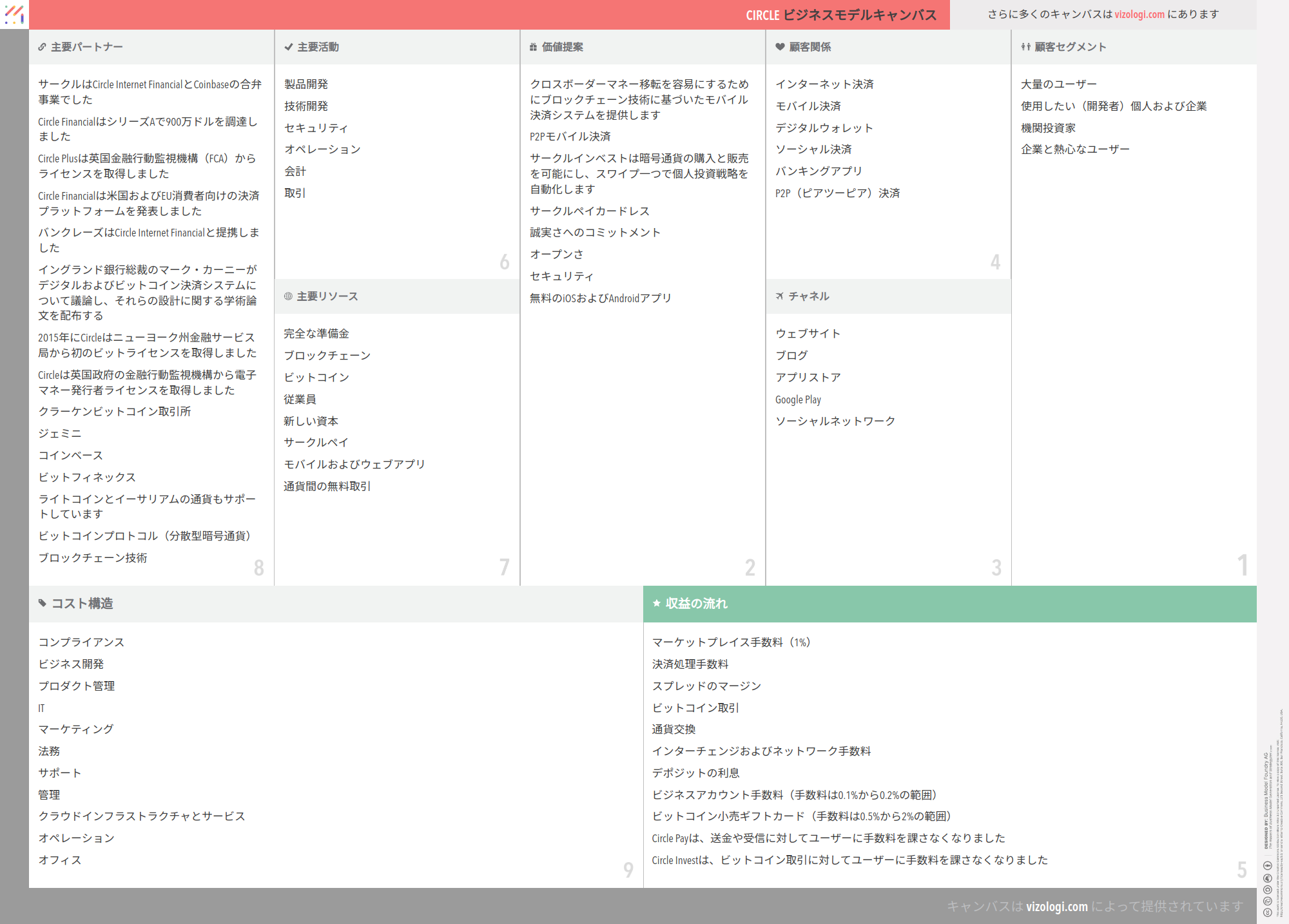Click the checkmark icon beside 主要活動
This screenshot has height=924, width=1289.
(x=289, y=47)
